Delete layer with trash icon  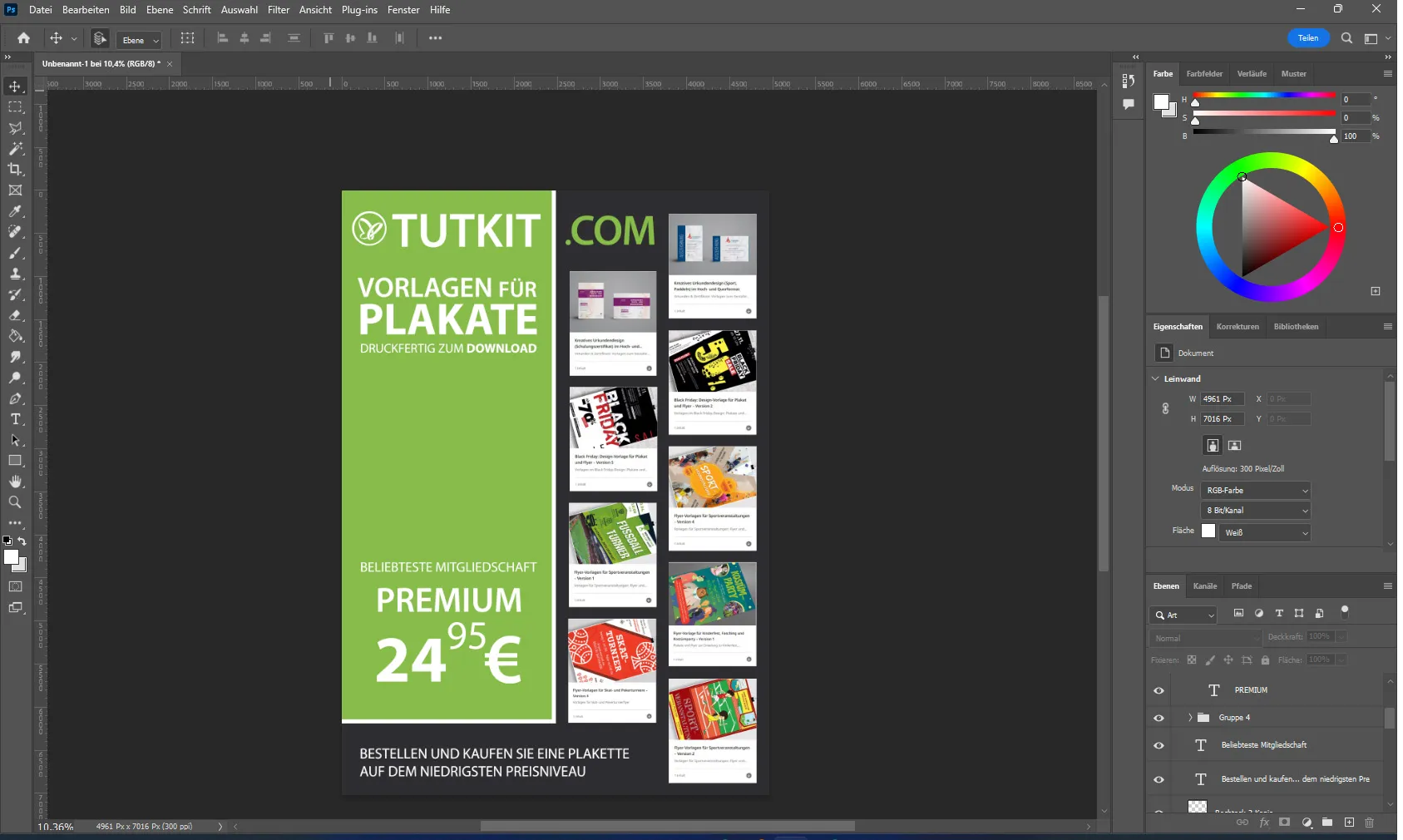point(1370,823)
